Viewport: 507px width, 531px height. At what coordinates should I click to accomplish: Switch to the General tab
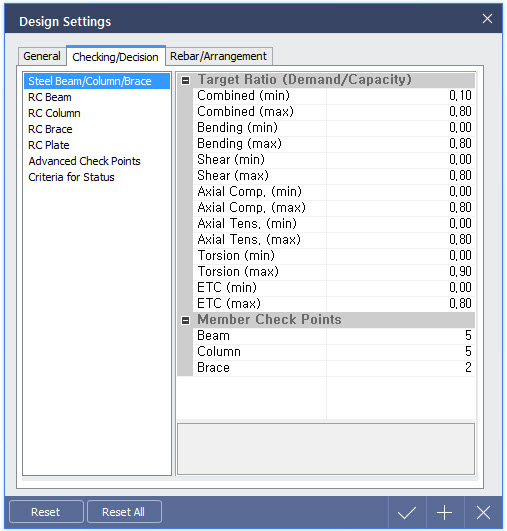coord(42,56)
